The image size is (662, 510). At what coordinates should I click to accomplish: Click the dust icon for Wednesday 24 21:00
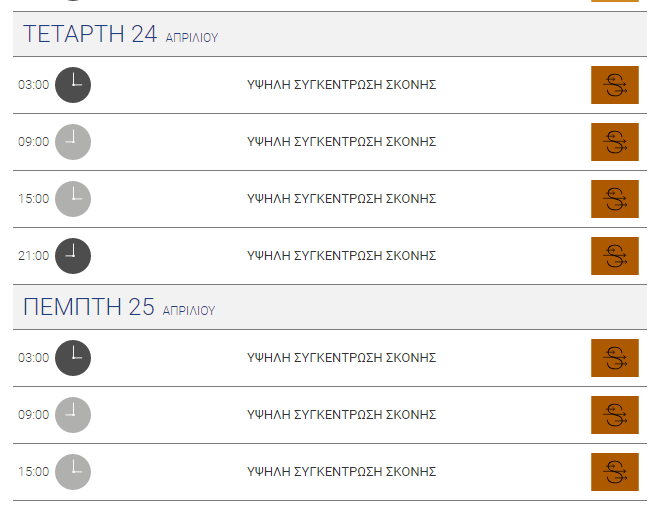615,256
